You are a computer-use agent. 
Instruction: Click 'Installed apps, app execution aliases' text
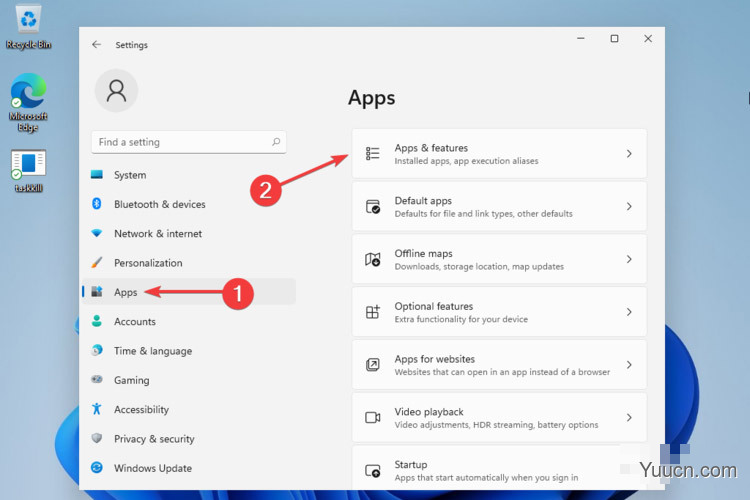466,161
